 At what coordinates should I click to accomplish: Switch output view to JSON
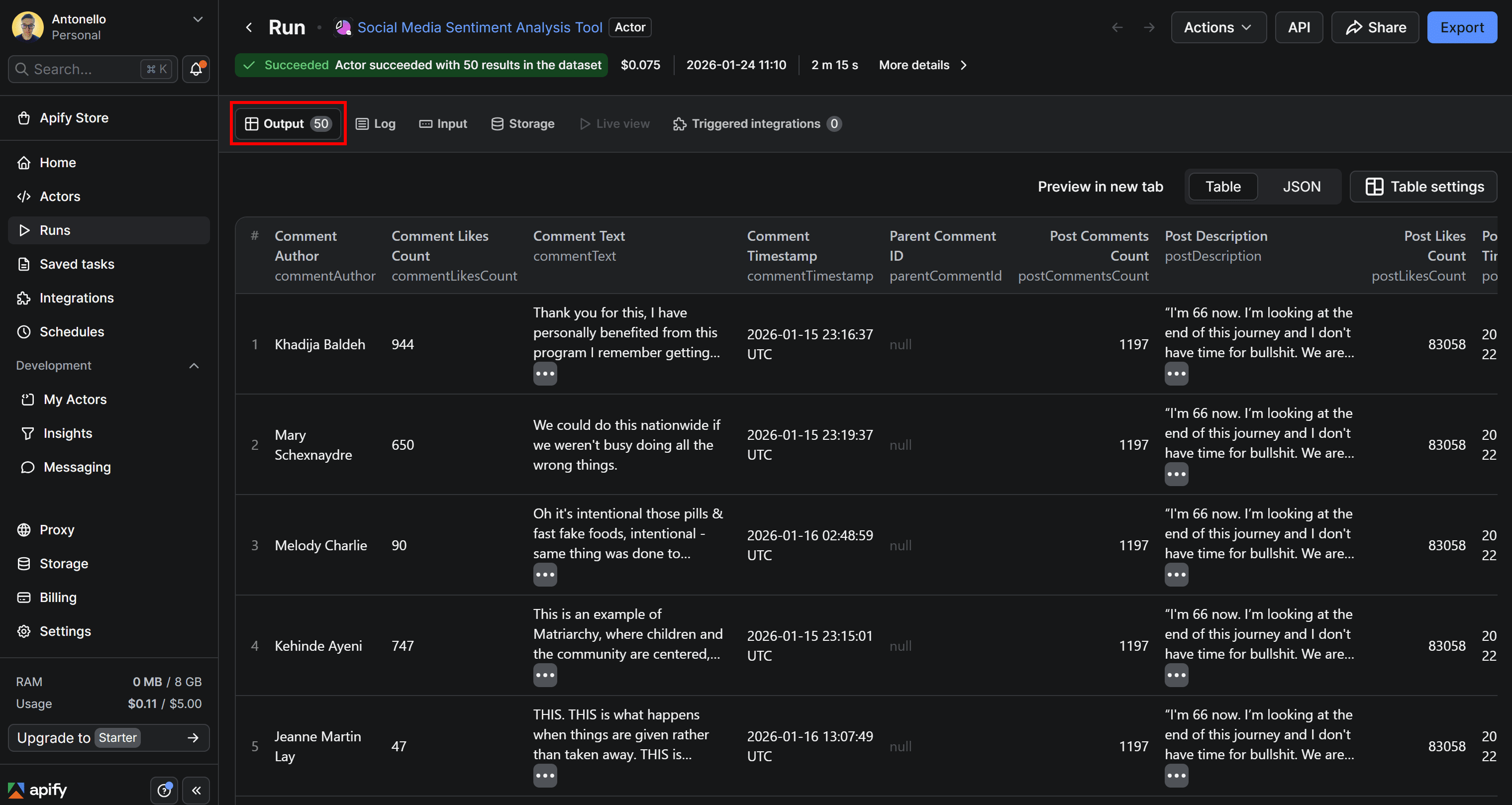click(x=1301, y=187)
